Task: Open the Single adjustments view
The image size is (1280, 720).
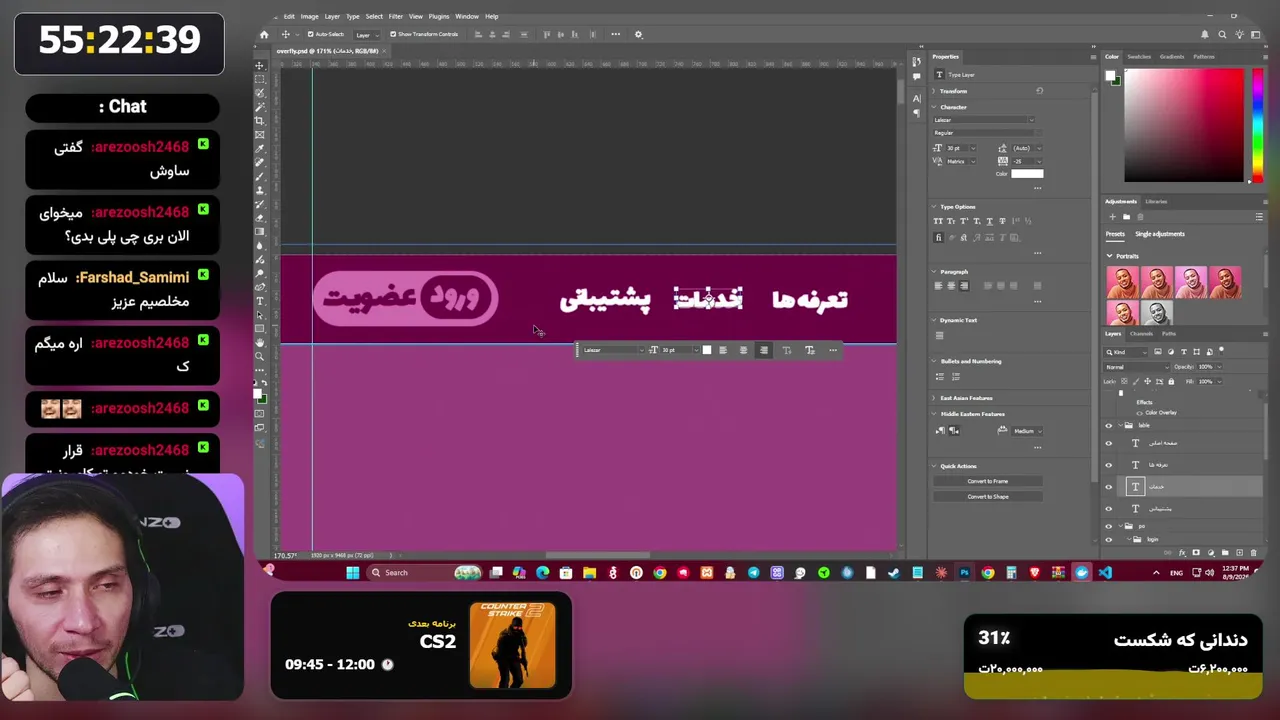Action: (1160, 234)
